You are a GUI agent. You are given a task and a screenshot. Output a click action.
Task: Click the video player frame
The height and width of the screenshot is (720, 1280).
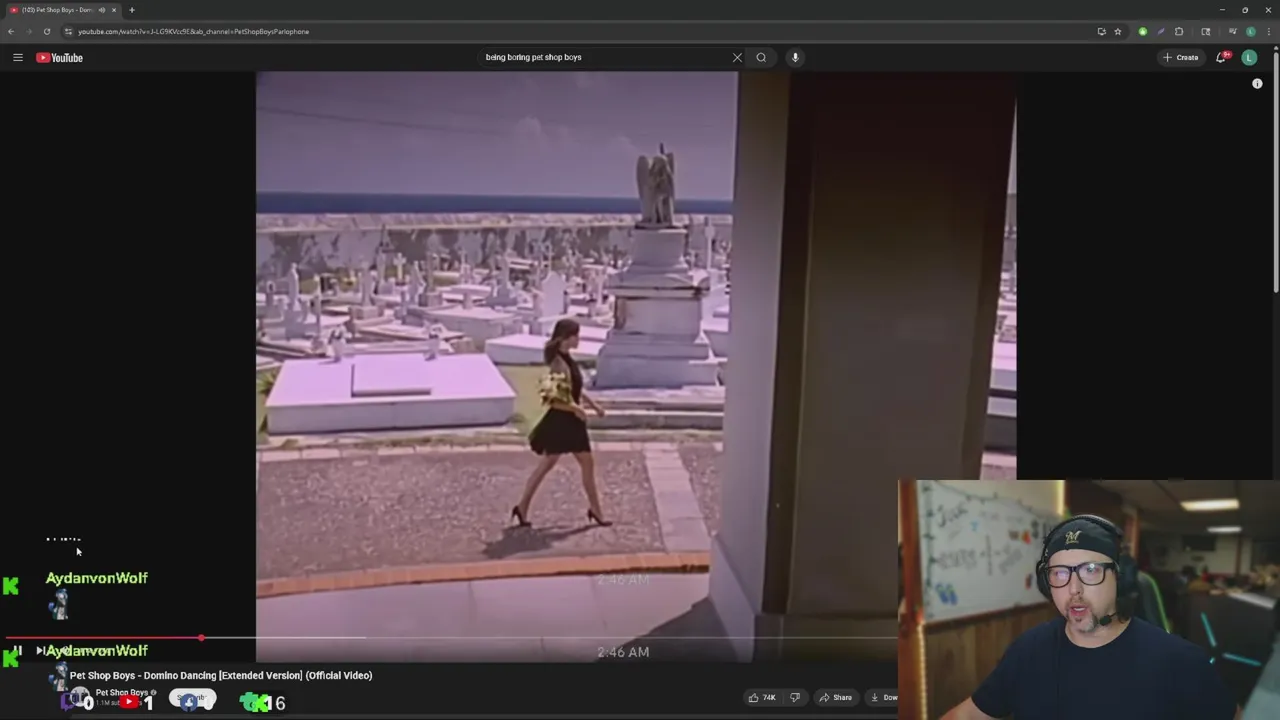coord(636,366)
